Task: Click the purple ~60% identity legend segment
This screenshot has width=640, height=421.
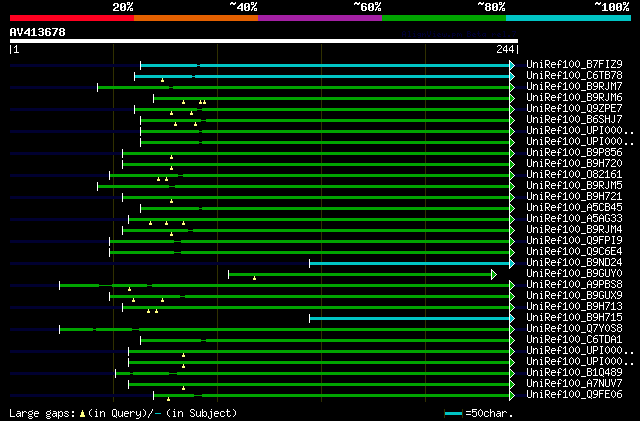Action: pyautogui.click(x=320, y=18)
